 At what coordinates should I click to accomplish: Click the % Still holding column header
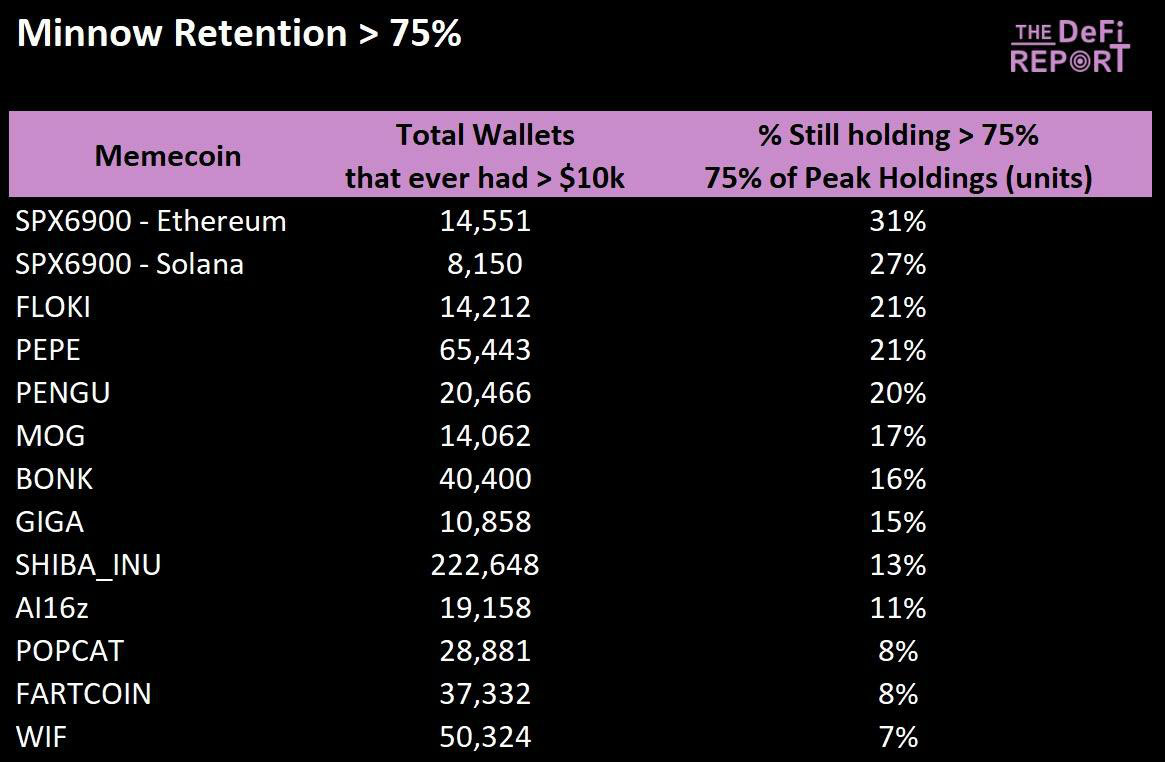pos(897,156)
